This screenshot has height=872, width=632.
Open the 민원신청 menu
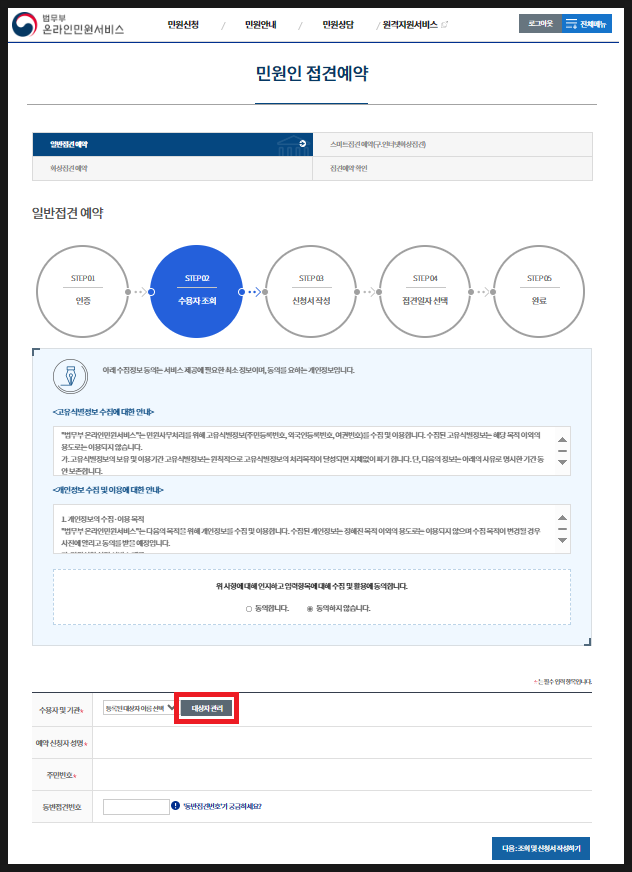[x=183, y=24]
